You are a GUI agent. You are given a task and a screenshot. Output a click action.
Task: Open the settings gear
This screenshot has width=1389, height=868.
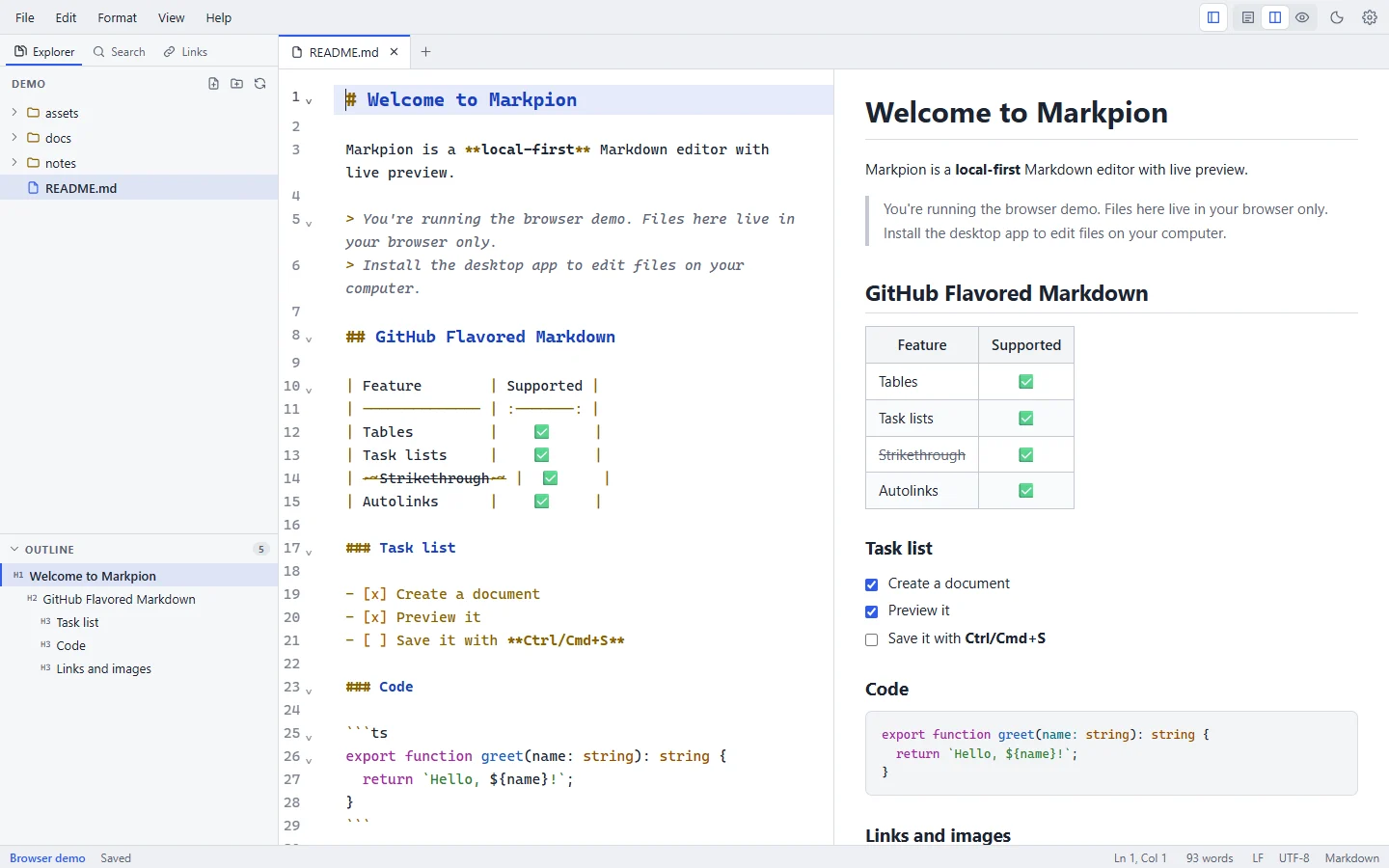coord(1370,17)
